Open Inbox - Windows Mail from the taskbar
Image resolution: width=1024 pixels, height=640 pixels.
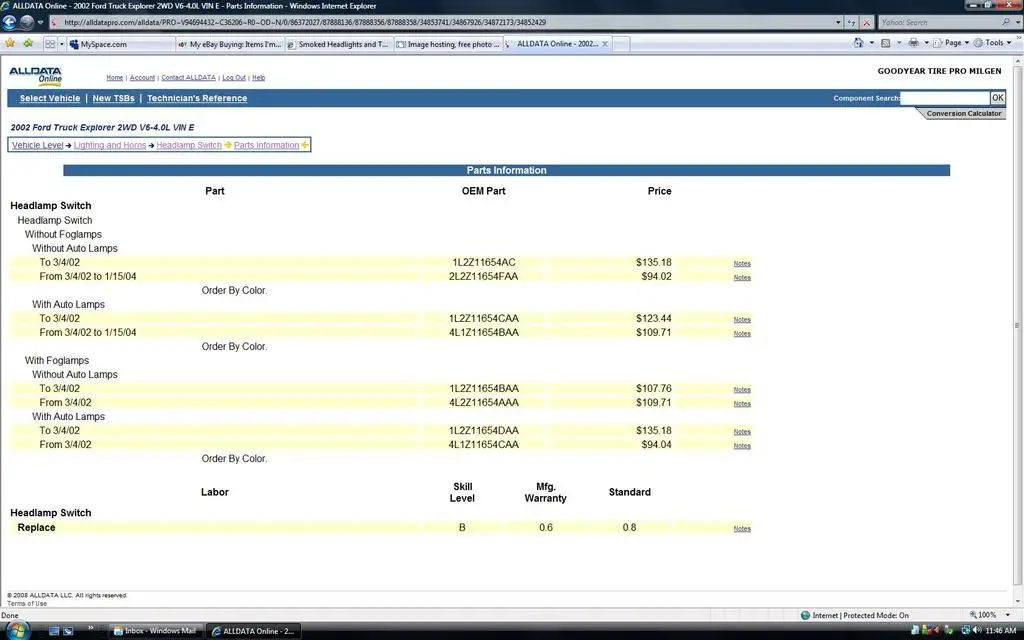point(154,631)
